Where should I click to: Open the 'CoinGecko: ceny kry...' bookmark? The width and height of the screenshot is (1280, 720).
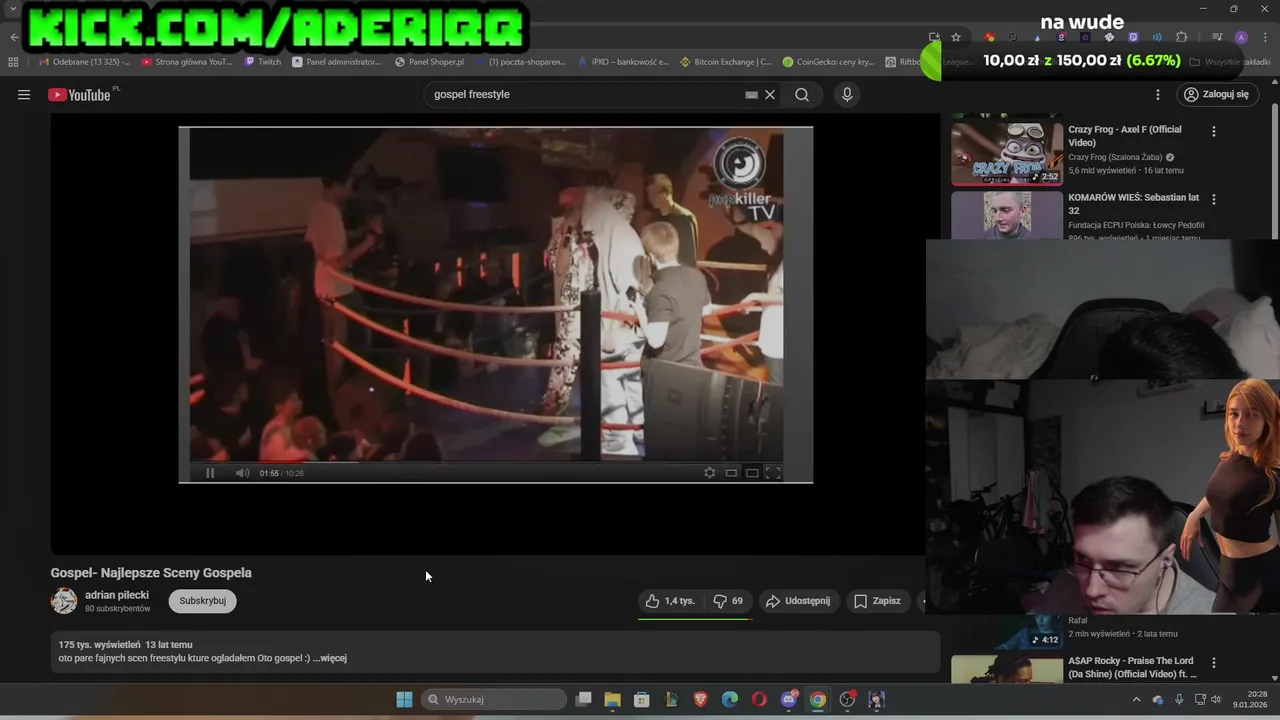(x=828, y=62)
